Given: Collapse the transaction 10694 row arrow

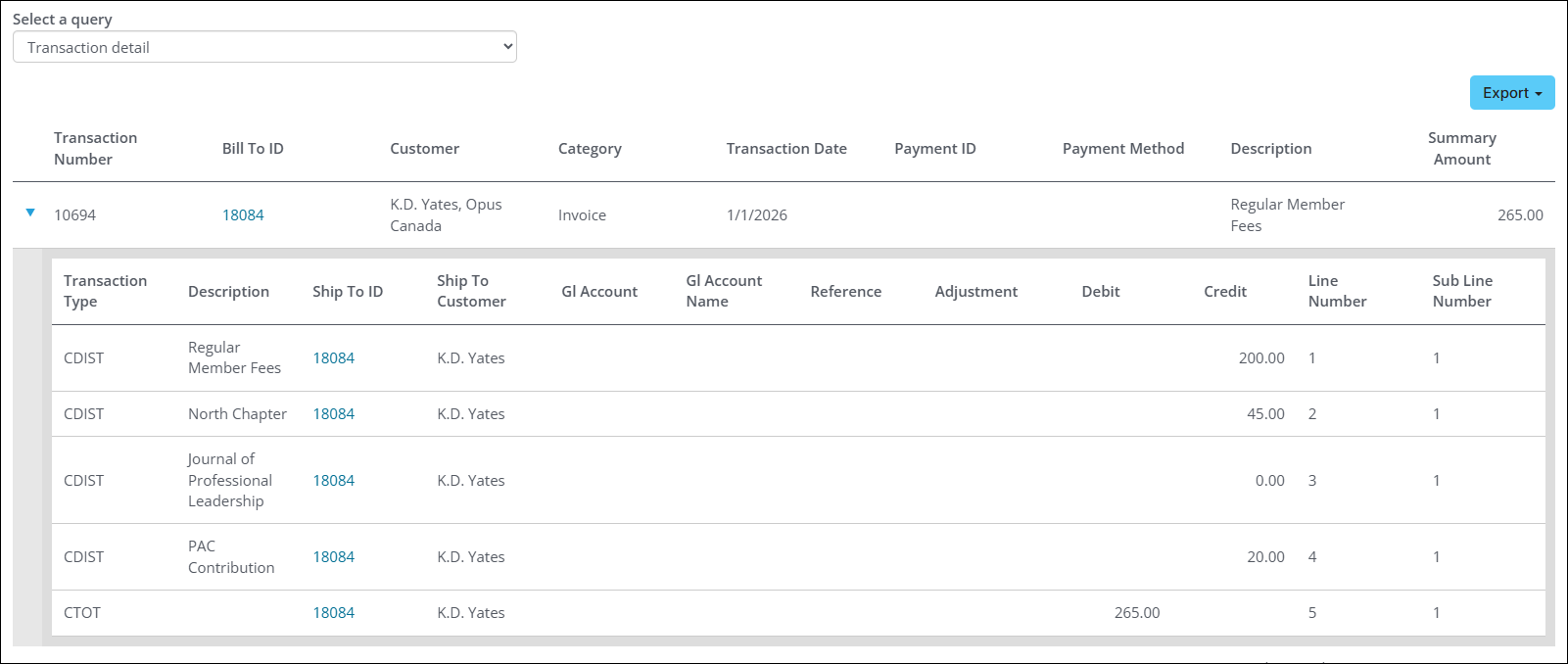Looking at the screenshot, I should click(x=30, y=213).
